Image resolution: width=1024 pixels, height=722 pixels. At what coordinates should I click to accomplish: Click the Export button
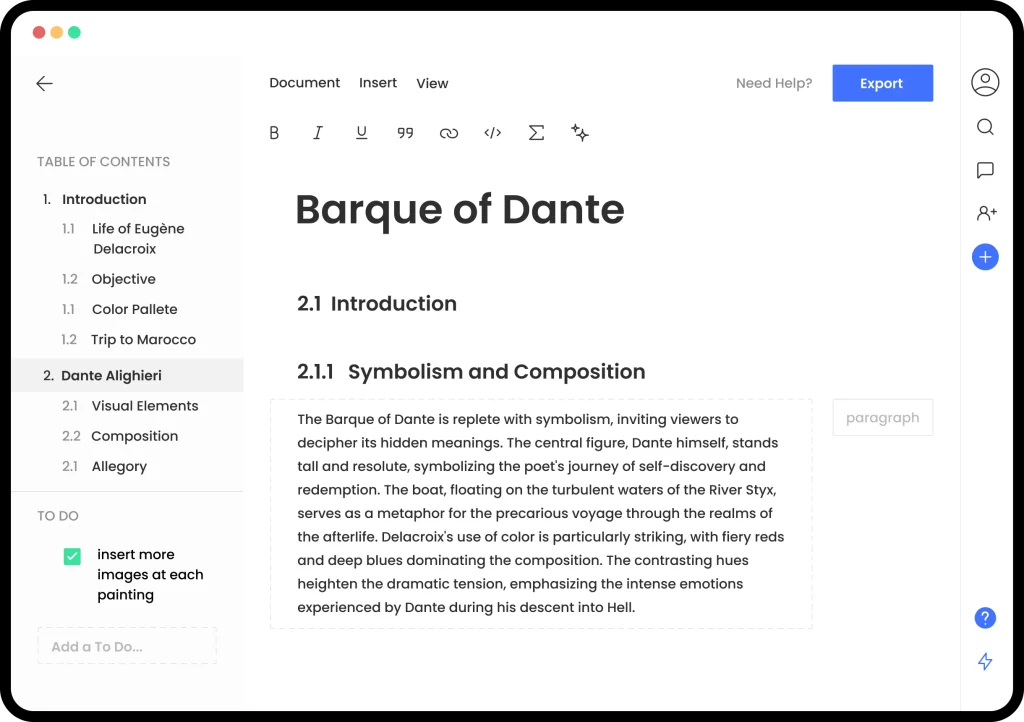[882, 83]
